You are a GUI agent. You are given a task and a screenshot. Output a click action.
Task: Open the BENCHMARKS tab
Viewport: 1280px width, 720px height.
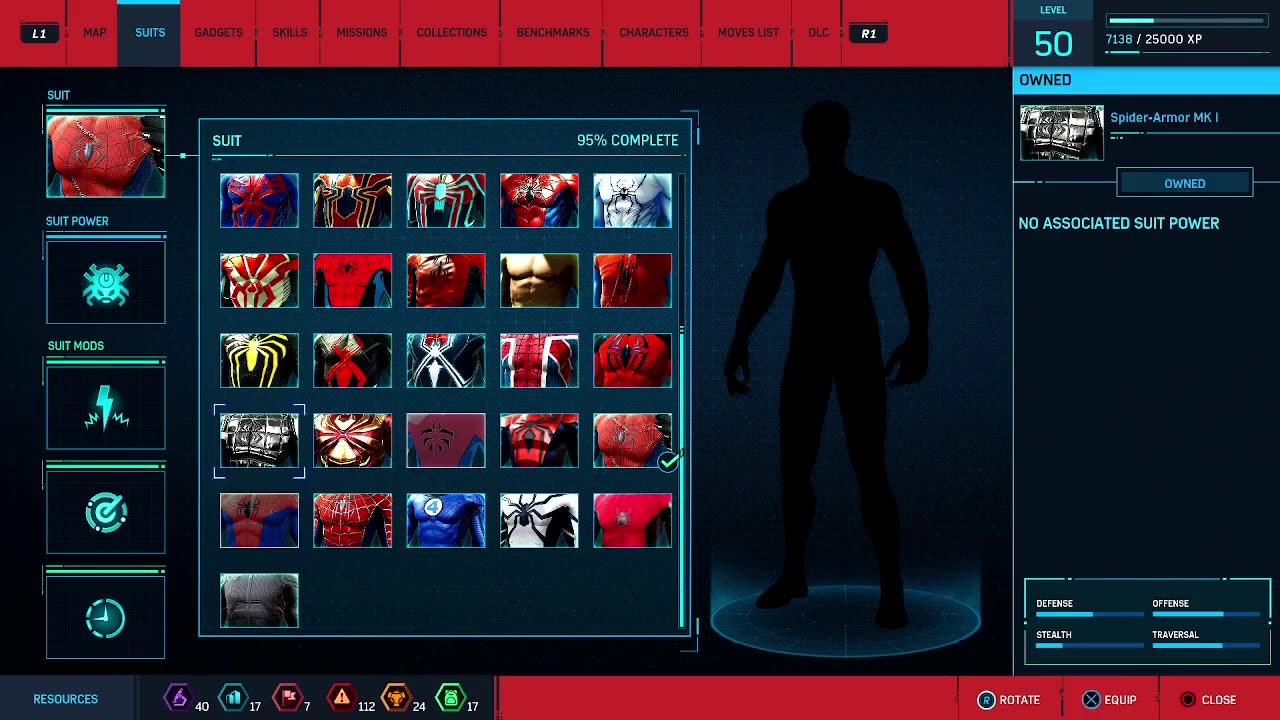tap(552, 33)
